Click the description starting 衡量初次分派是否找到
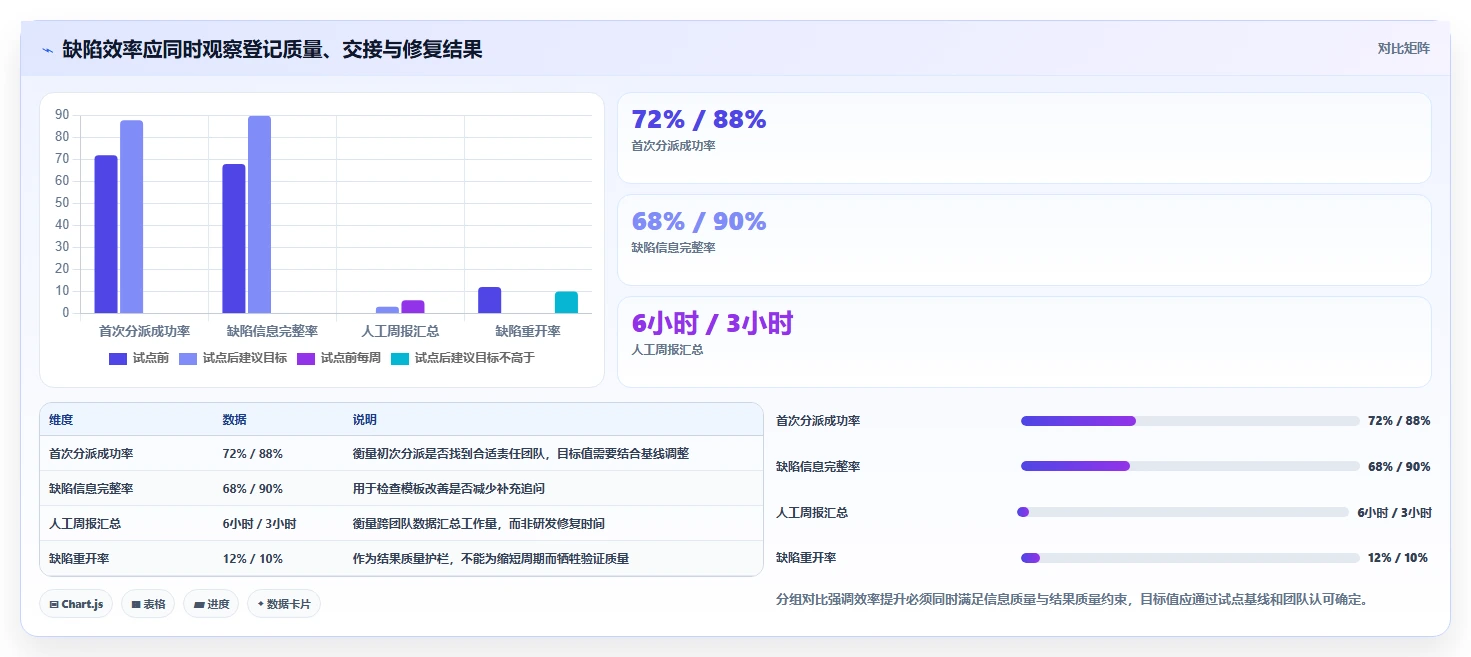 [521, 454]
